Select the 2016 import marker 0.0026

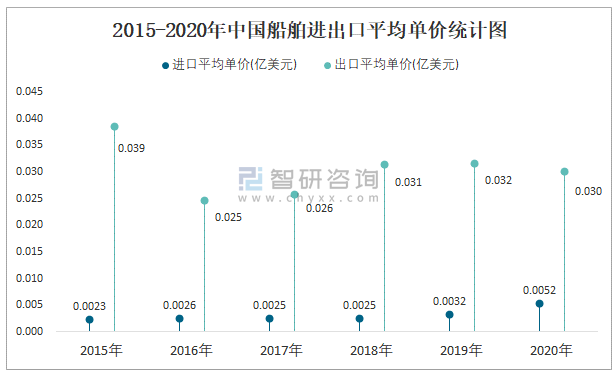point(180,318)
